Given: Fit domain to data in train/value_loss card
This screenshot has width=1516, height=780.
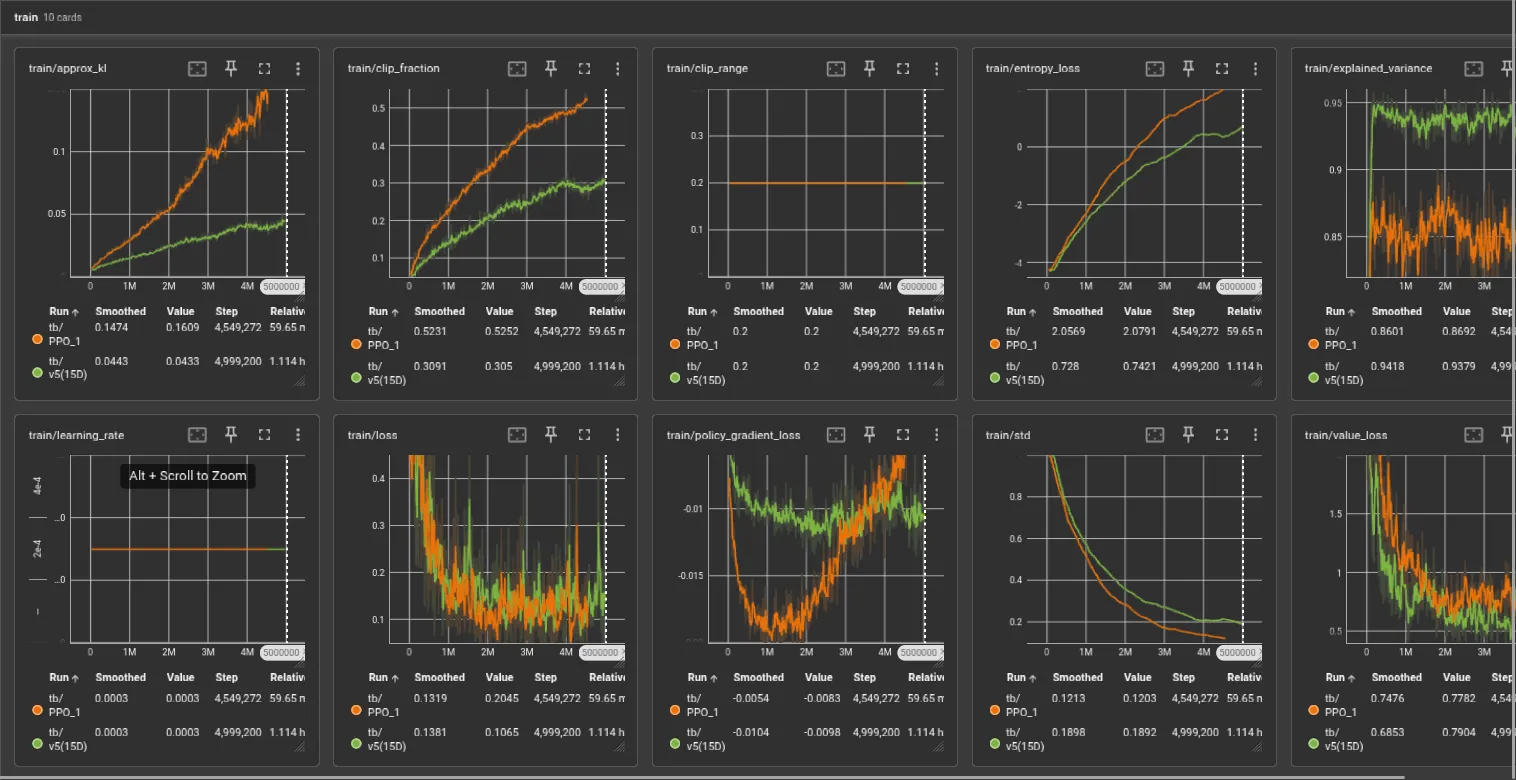Looking at the screenshot, I should point(1474,435).
